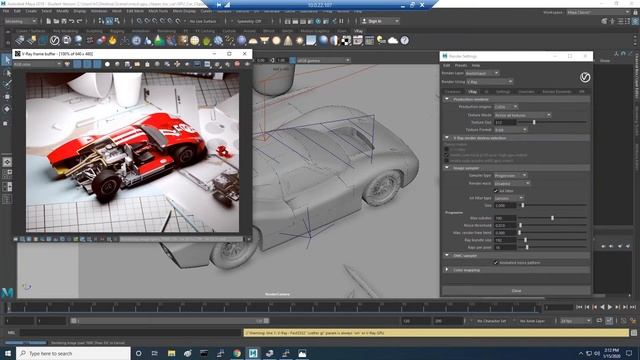Click the Play forward button in timeline controls
The image size is (640, 360).
610,307
